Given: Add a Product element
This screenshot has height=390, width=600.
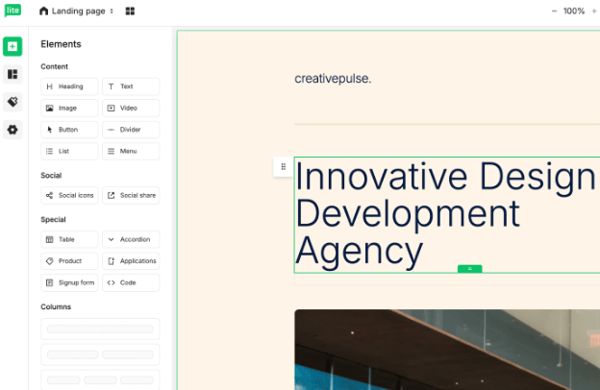Looking at the screenshot, I should (x=69, y=261).
